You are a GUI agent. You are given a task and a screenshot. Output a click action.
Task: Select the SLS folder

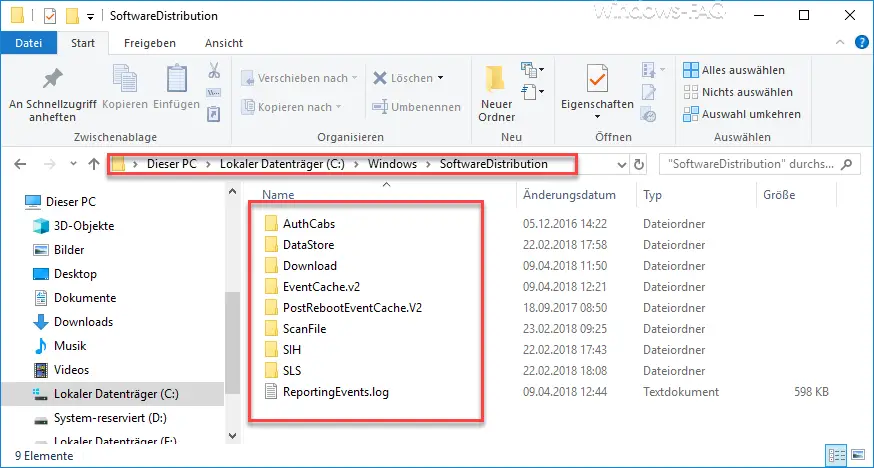[292, 370]
